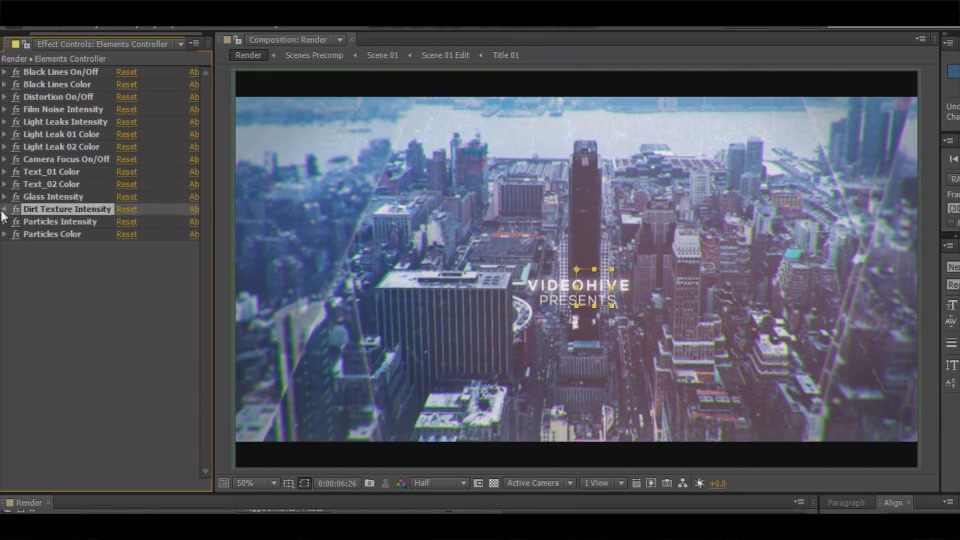Open the Align panel tab
Viewport: 960px width, 540px height.
point(893,503)
